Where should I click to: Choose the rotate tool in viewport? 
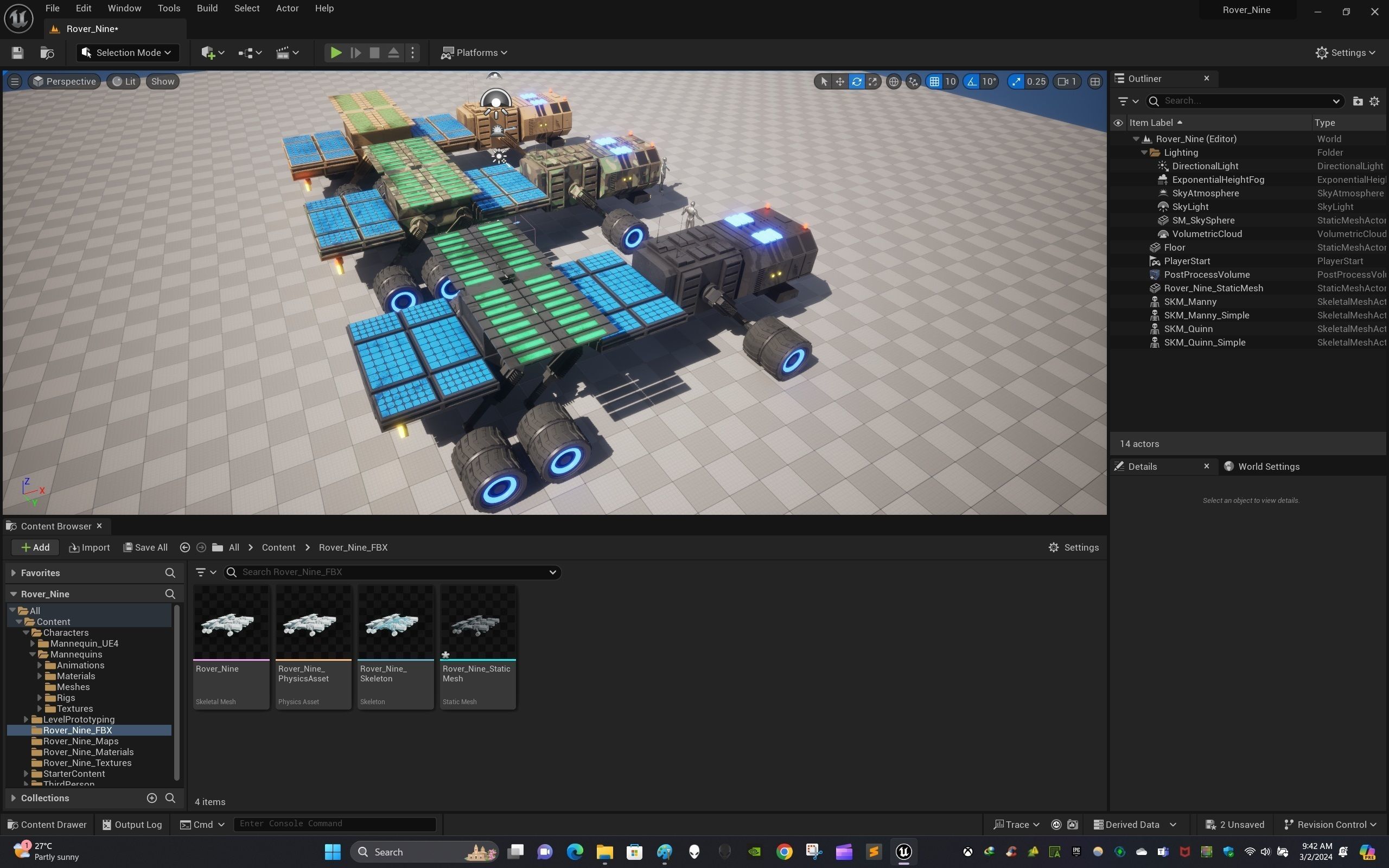click(x=856, y=81)
